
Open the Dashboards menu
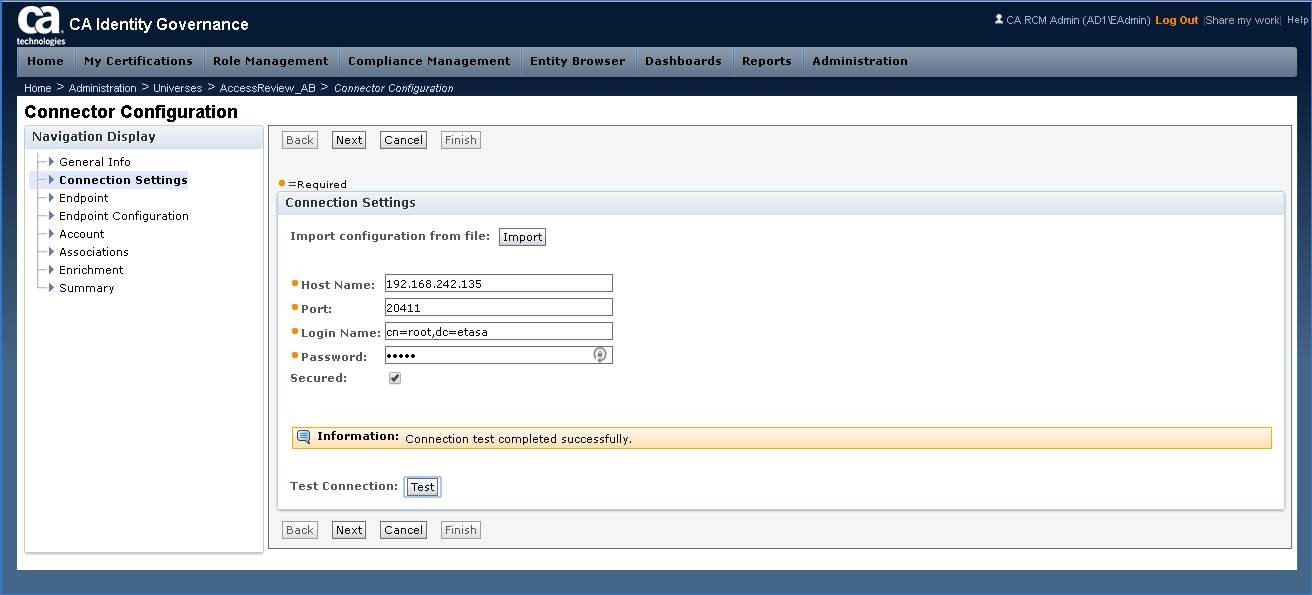pos(683,61)
